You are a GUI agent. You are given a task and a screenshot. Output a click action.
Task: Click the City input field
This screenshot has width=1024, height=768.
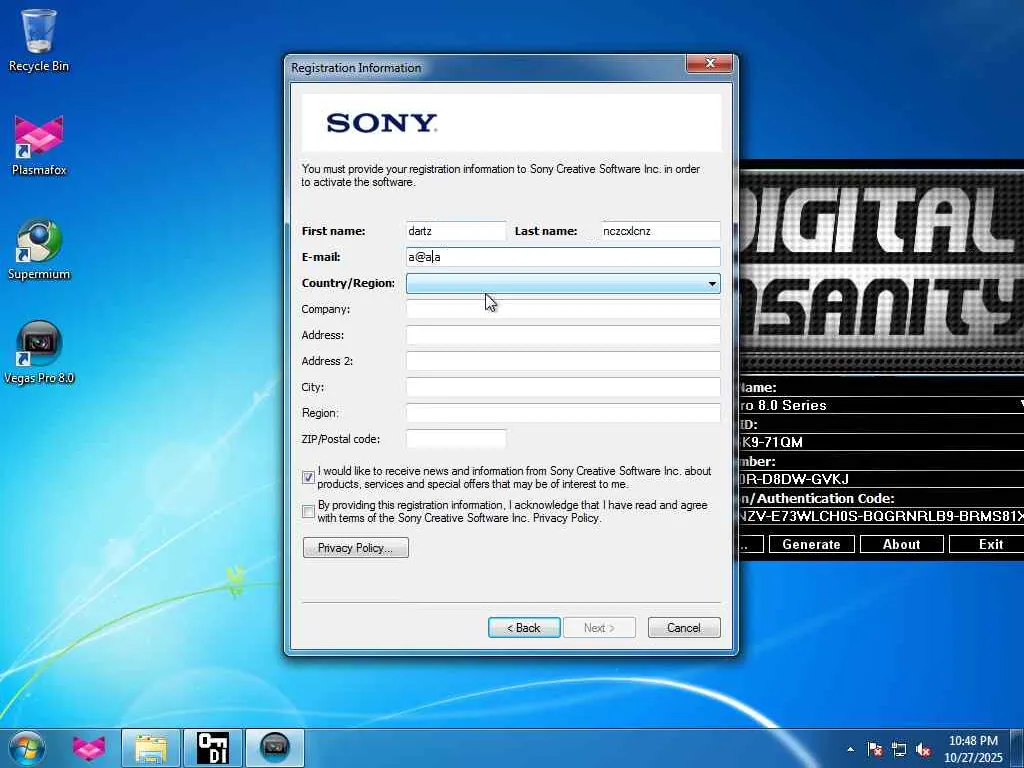tap(563, 387)
